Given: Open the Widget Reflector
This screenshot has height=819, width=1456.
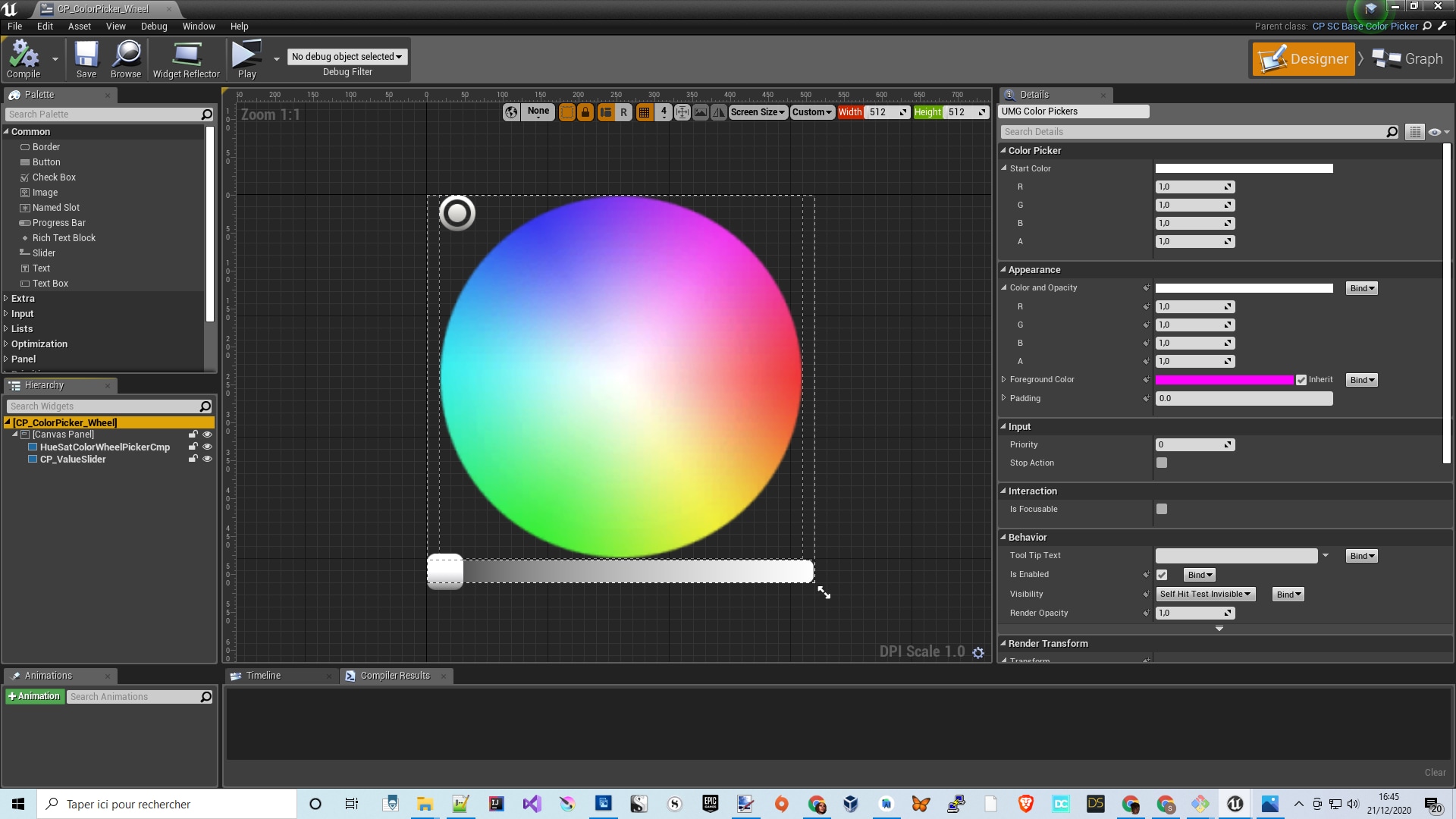Looking at the screenshot, I should tap(186, 58).
